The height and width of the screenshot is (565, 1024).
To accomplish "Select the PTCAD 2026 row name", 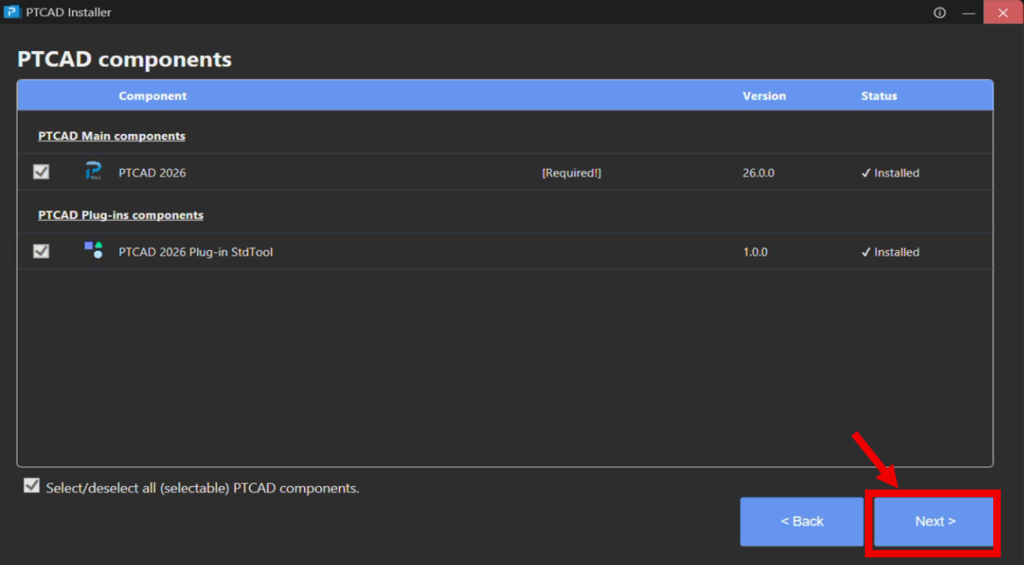I will tap(152, 173).
